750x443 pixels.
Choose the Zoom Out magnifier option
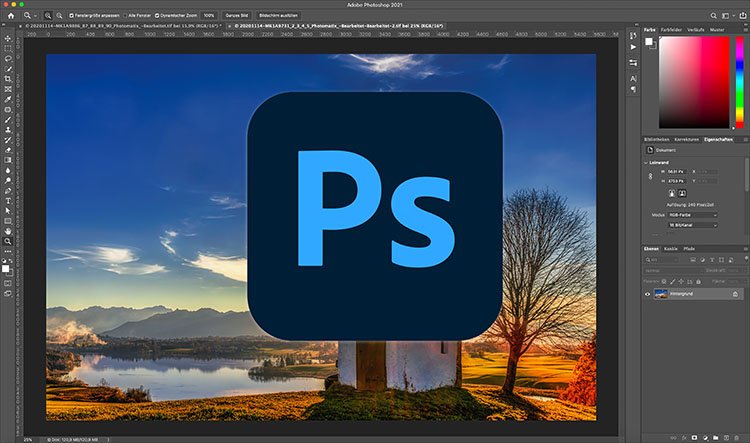pyautogui.click(x=59, y=15)
